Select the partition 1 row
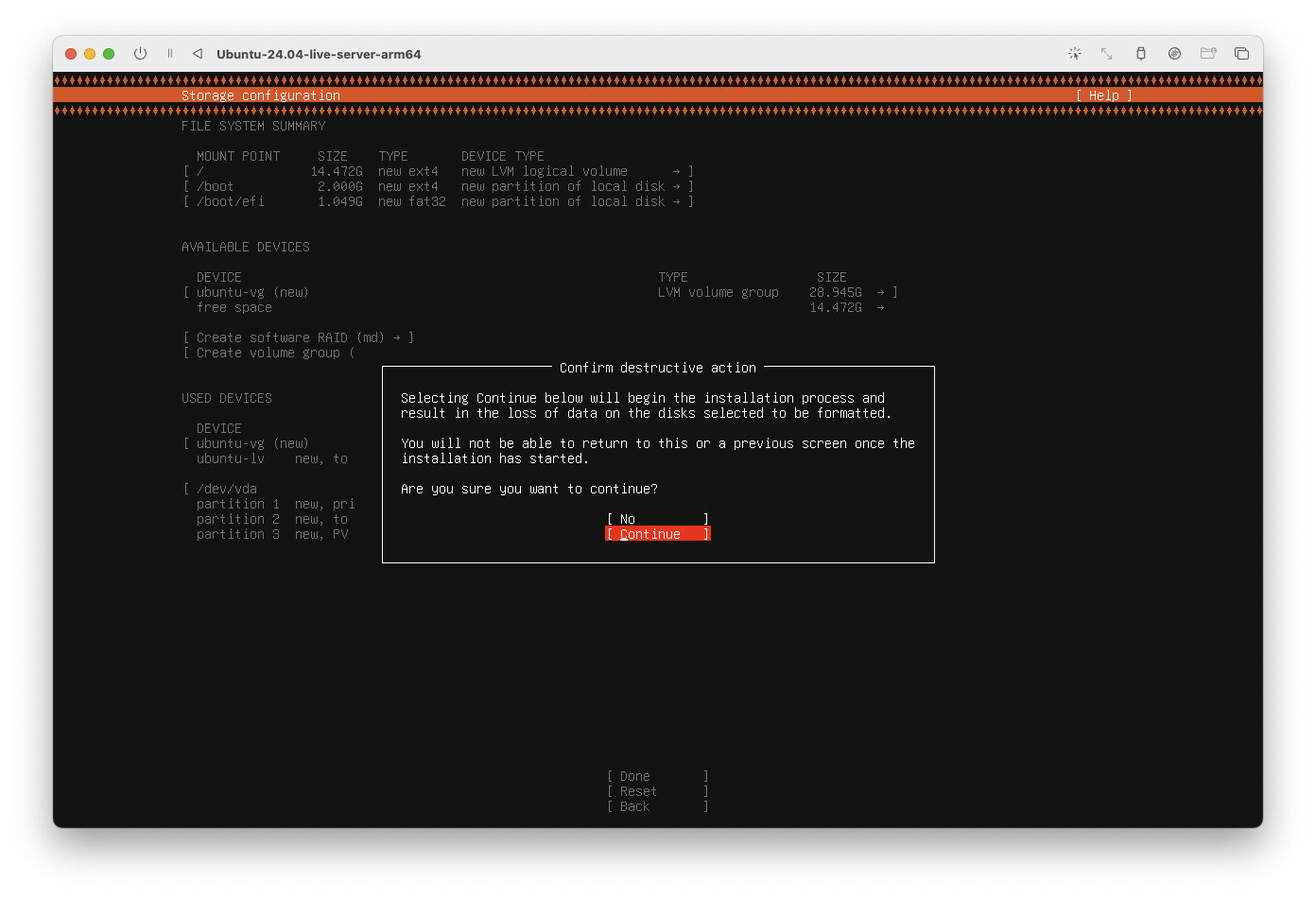 [x=275, y=504]
